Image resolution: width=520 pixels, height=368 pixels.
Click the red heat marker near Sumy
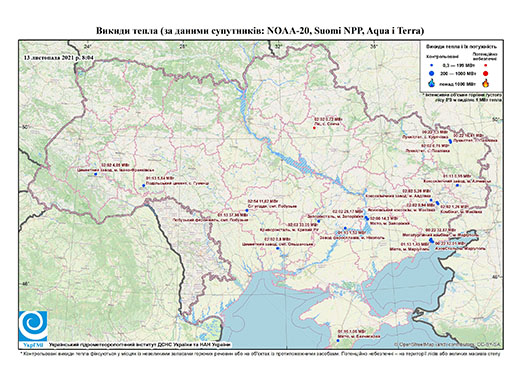tap(314, 128)
